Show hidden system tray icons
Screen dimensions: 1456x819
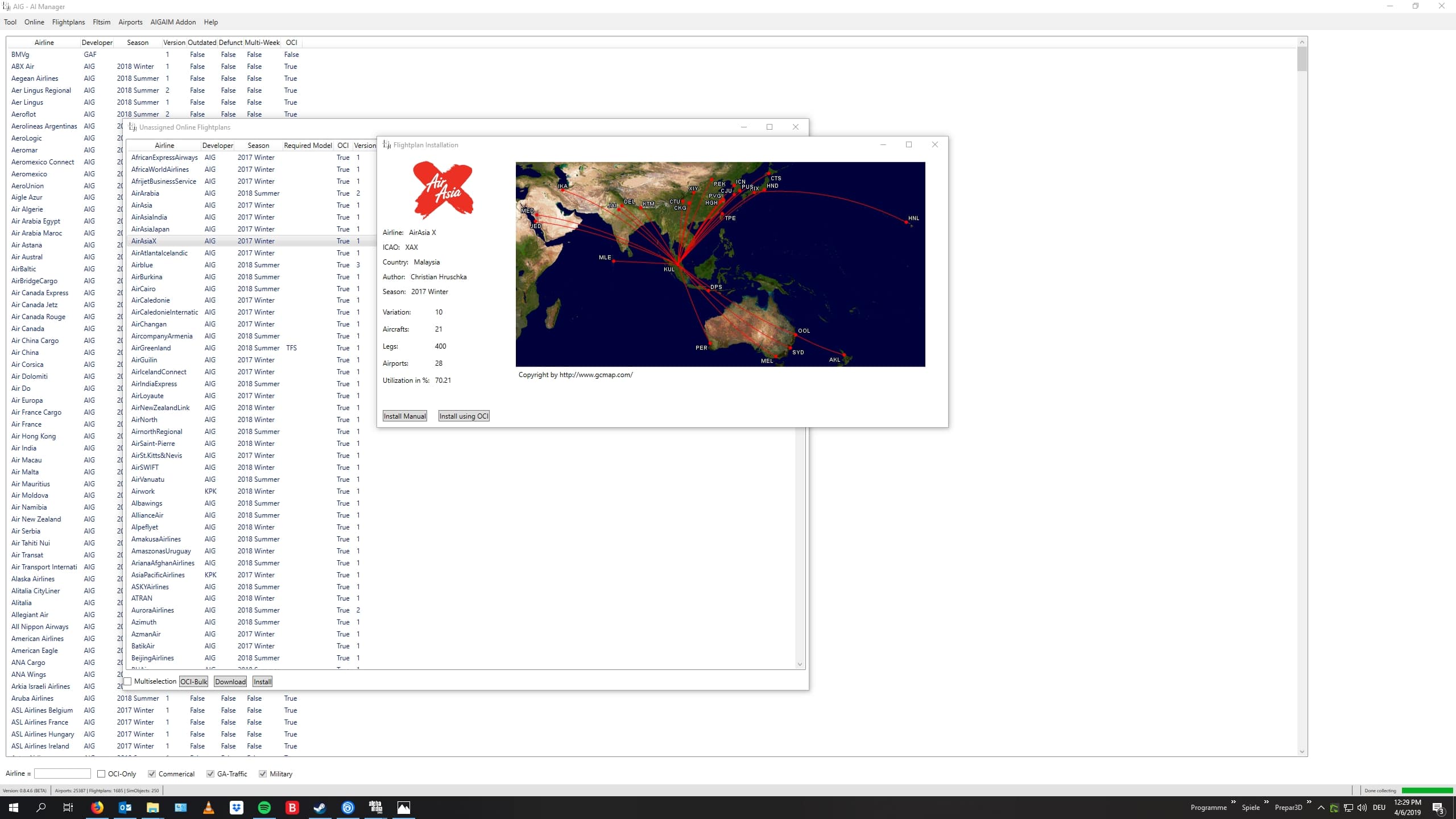(1321, 808)
